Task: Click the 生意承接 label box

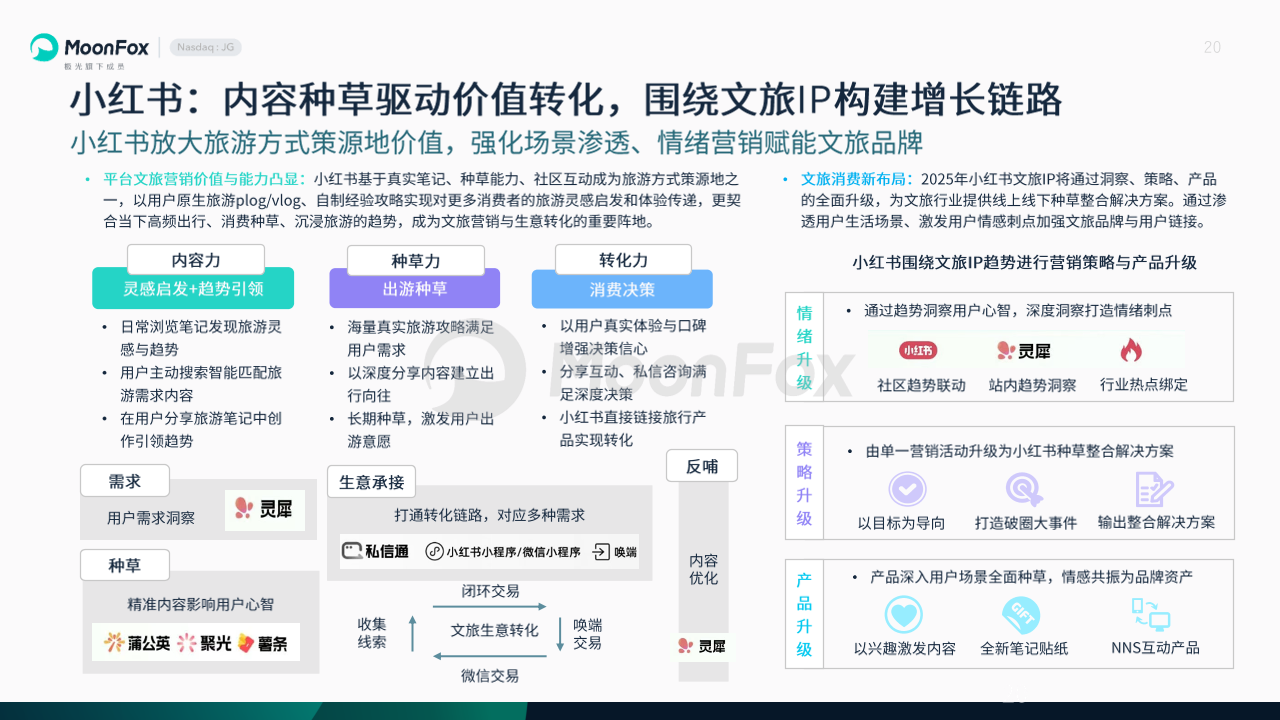Action: [372, 482]
